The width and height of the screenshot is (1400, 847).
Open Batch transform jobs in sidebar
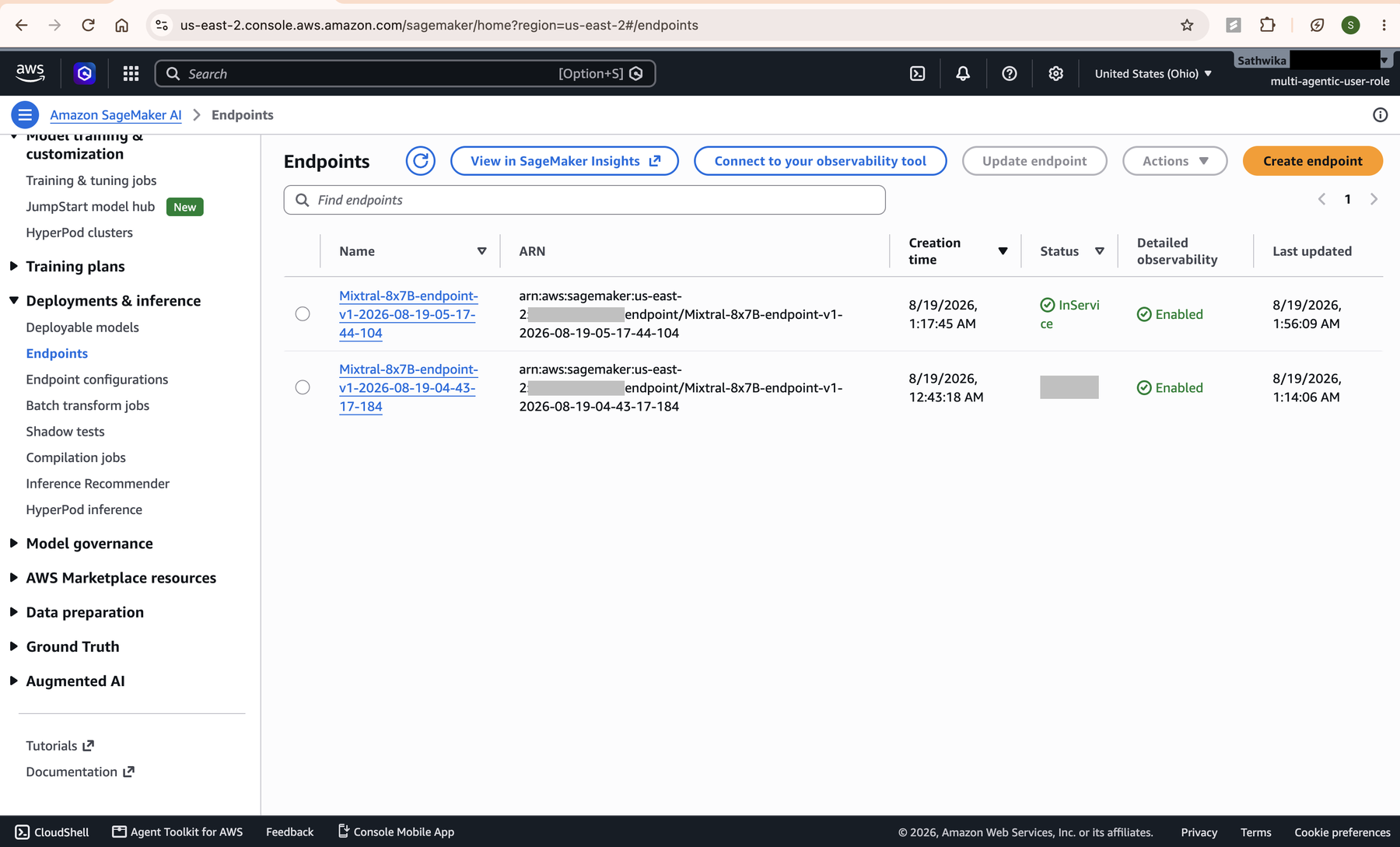pyautogui.click(x=88, y=405)
